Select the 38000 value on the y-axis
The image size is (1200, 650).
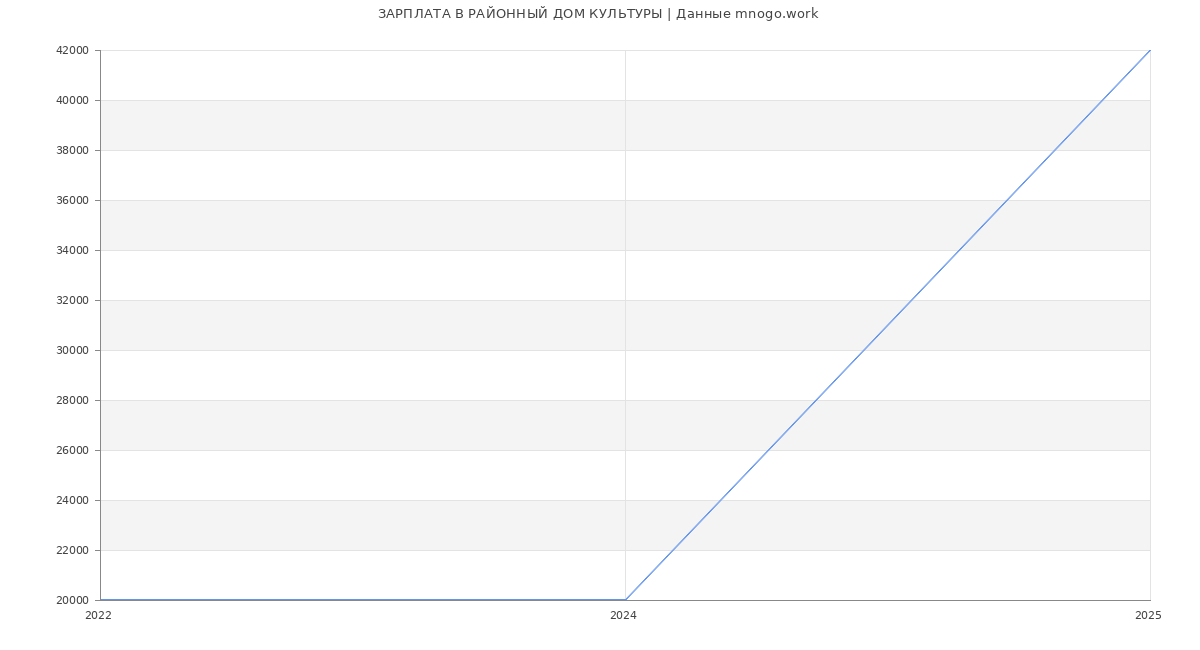coord(72,150)
